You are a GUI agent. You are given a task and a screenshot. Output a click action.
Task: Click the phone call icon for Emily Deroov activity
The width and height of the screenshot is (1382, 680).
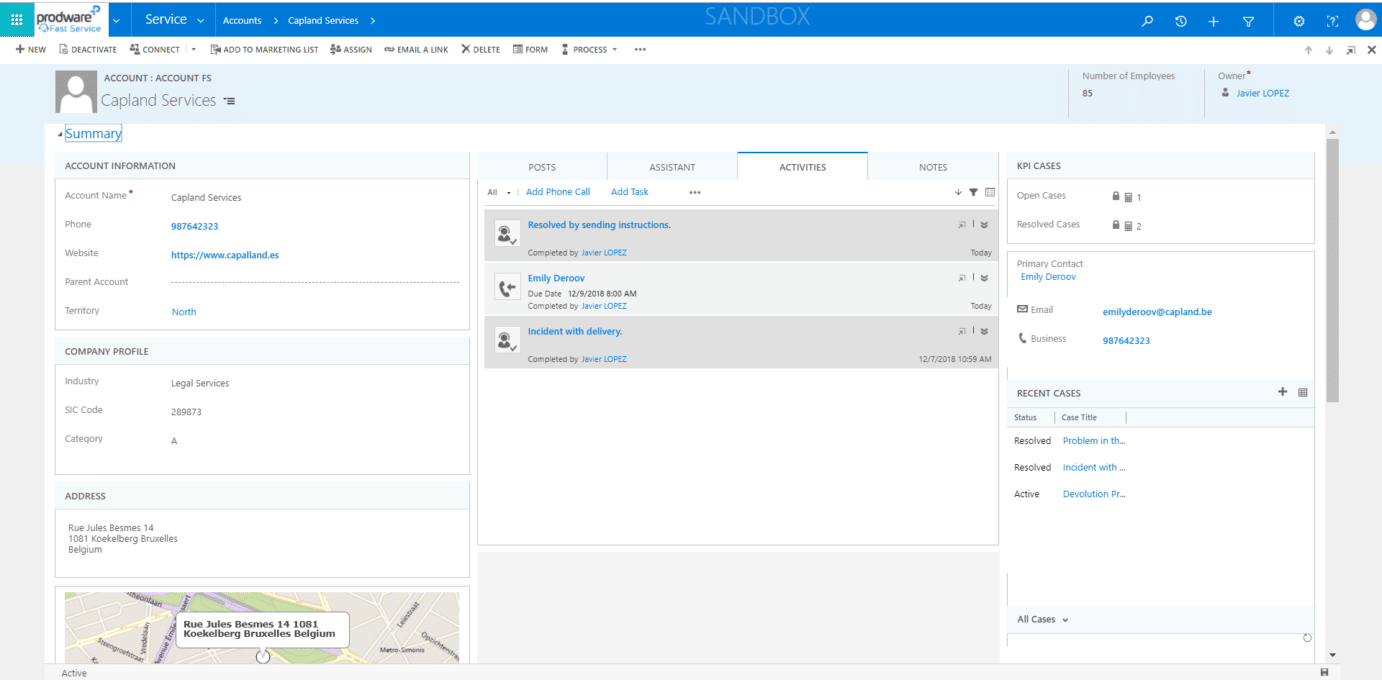(507, 289)
